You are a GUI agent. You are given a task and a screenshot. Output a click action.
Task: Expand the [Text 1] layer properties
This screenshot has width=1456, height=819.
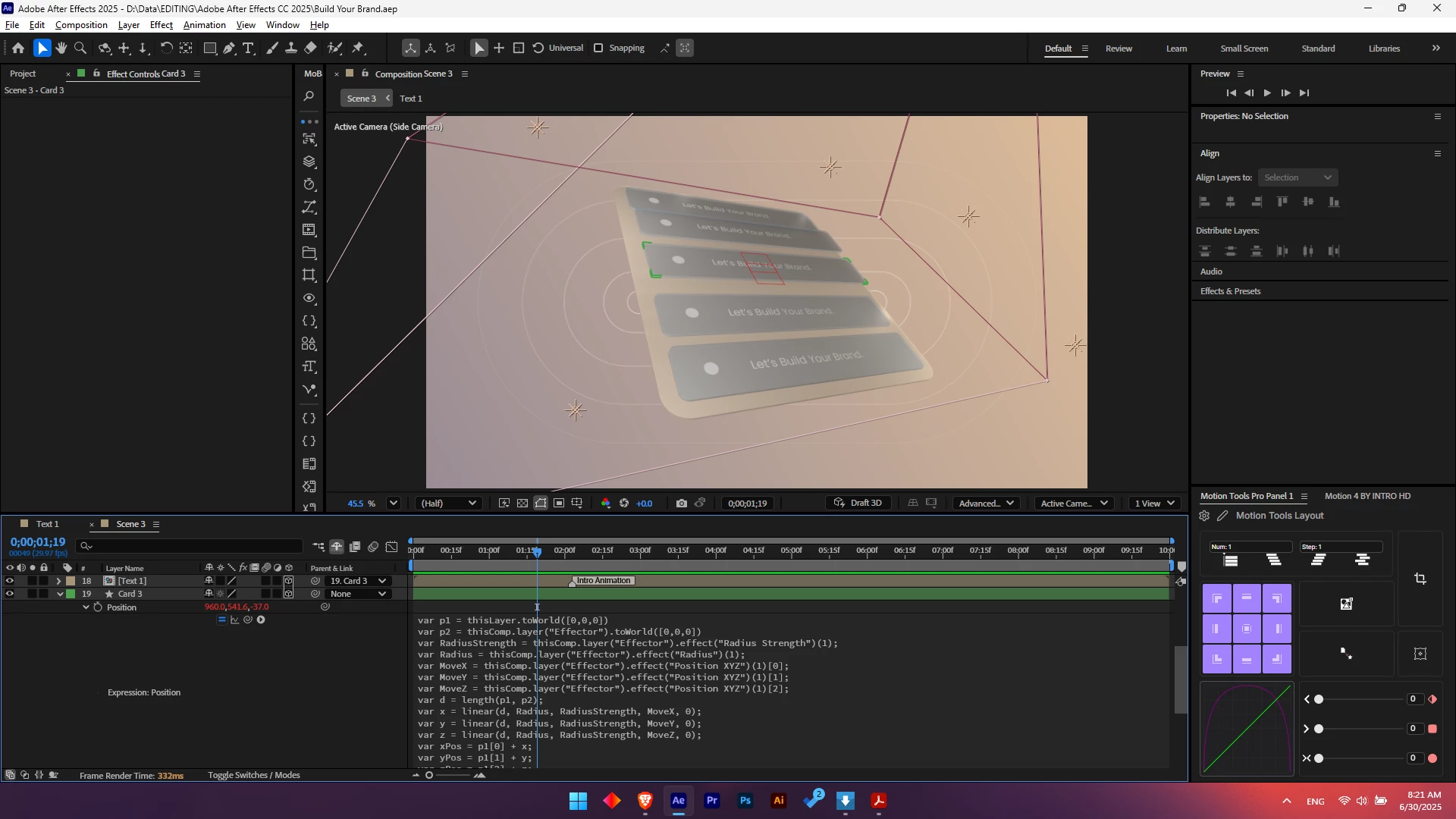click(x=58, y=582)
